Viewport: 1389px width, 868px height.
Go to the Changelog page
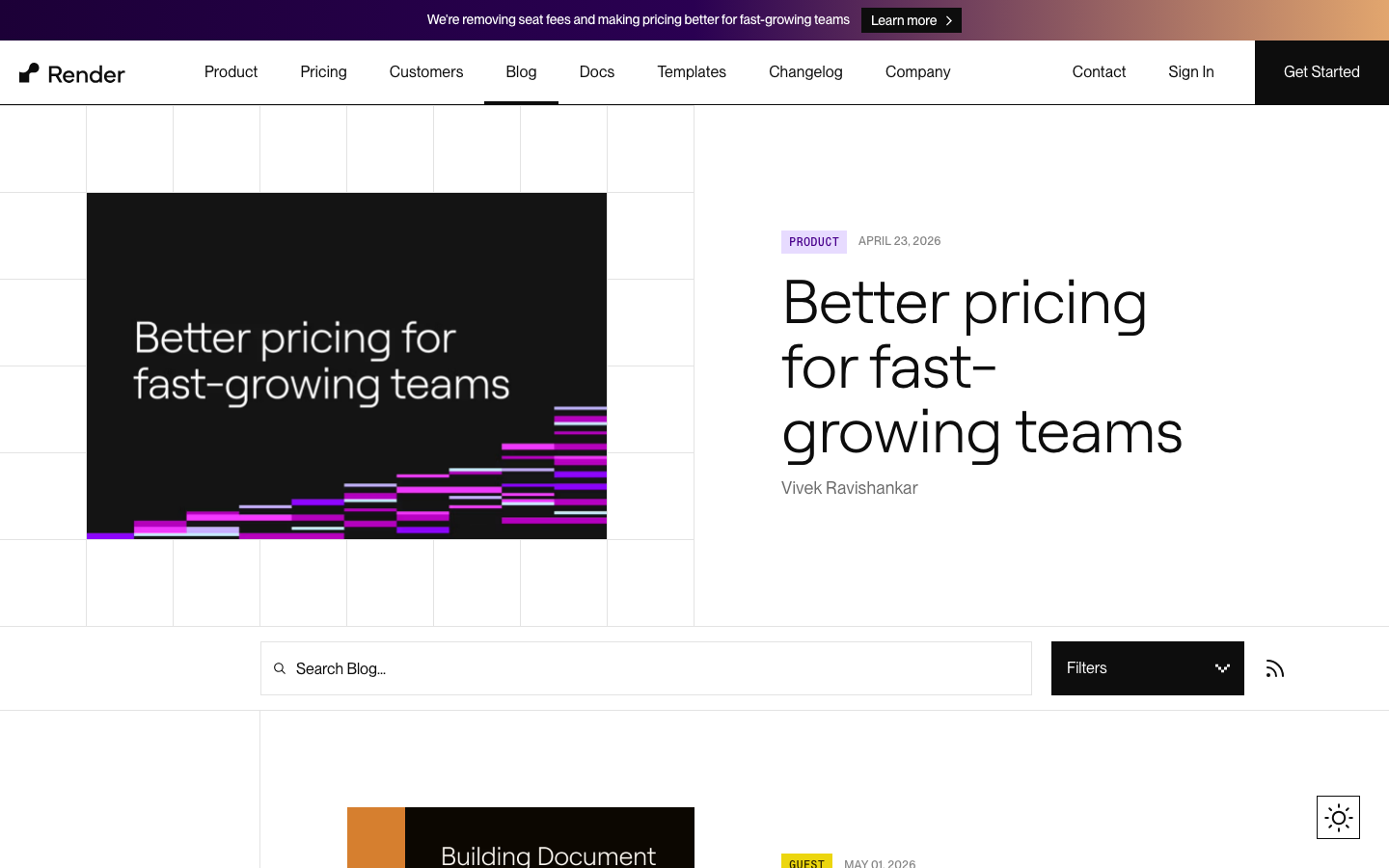point(805,72)
